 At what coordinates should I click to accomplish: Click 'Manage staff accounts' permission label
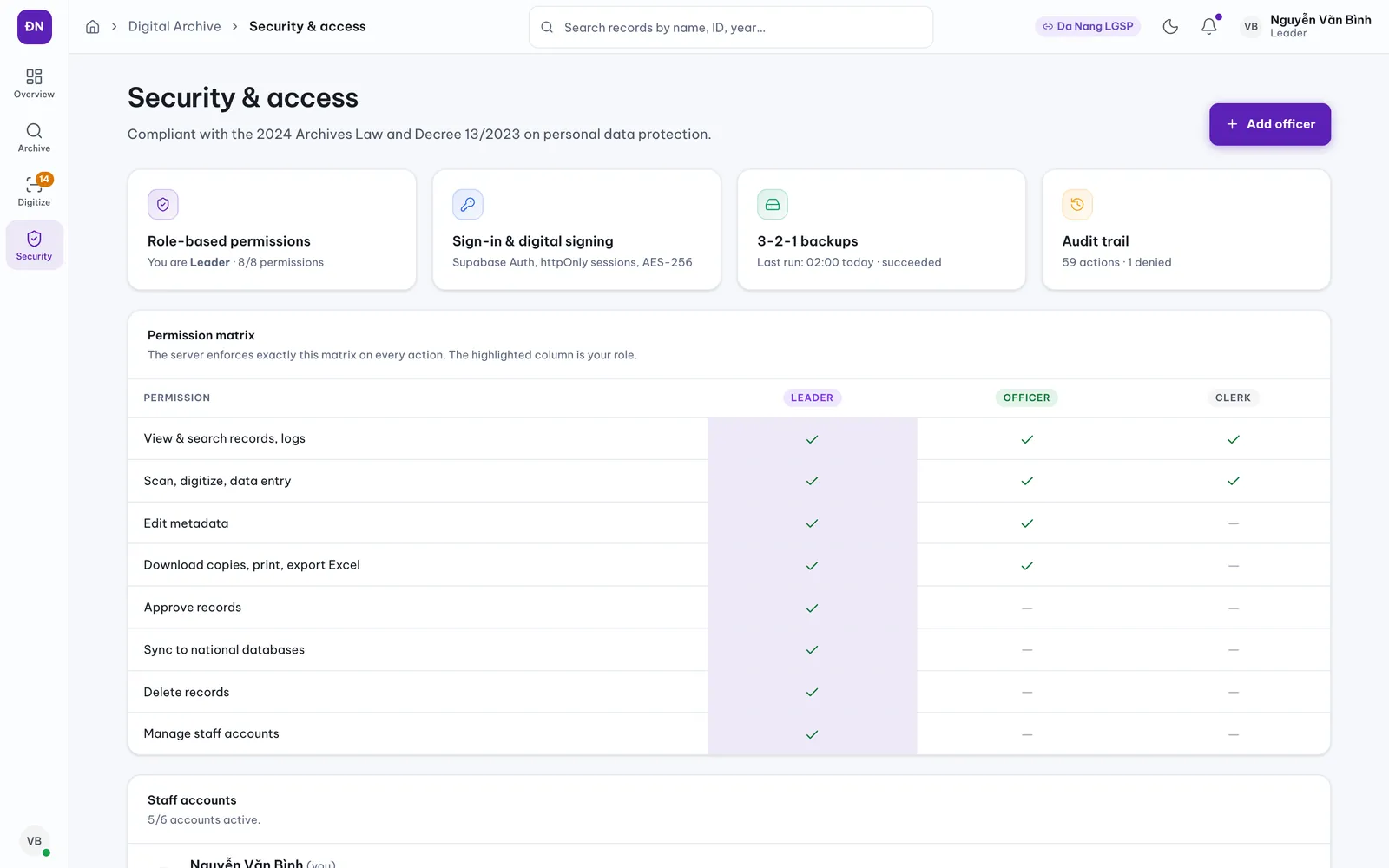tap(212, 733)
